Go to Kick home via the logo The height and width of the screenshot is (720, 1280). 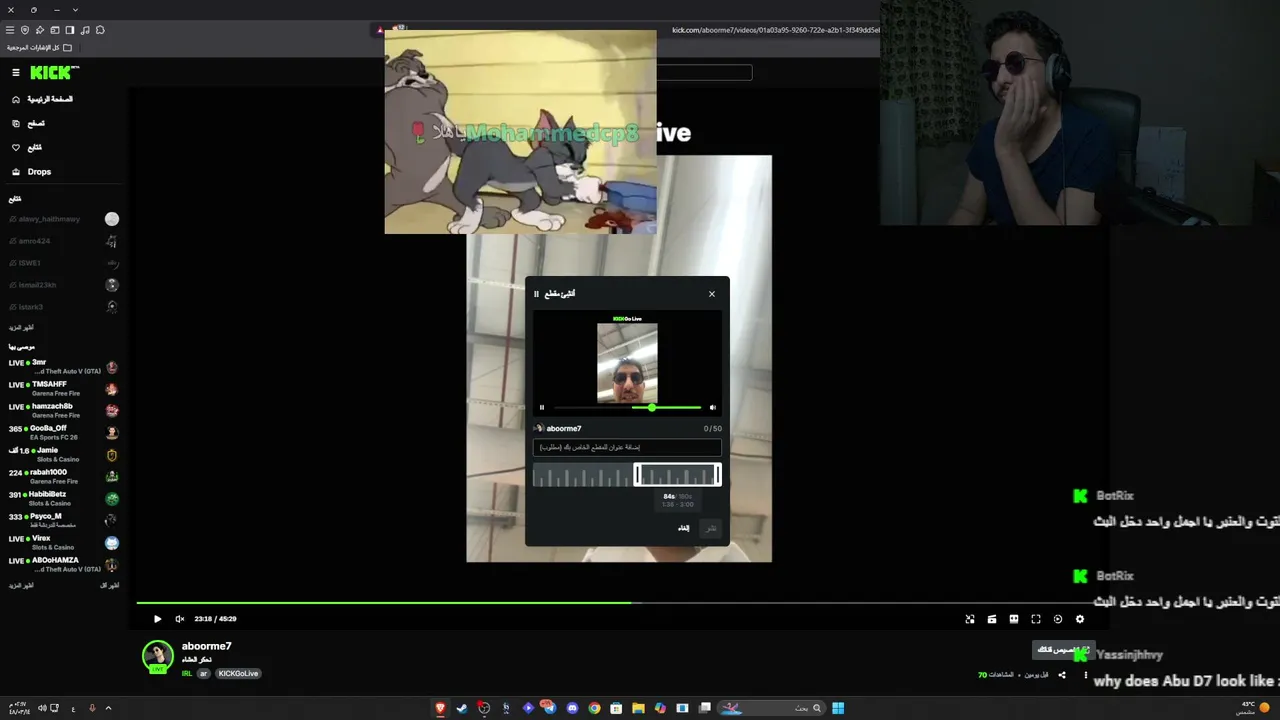[54, 72]
